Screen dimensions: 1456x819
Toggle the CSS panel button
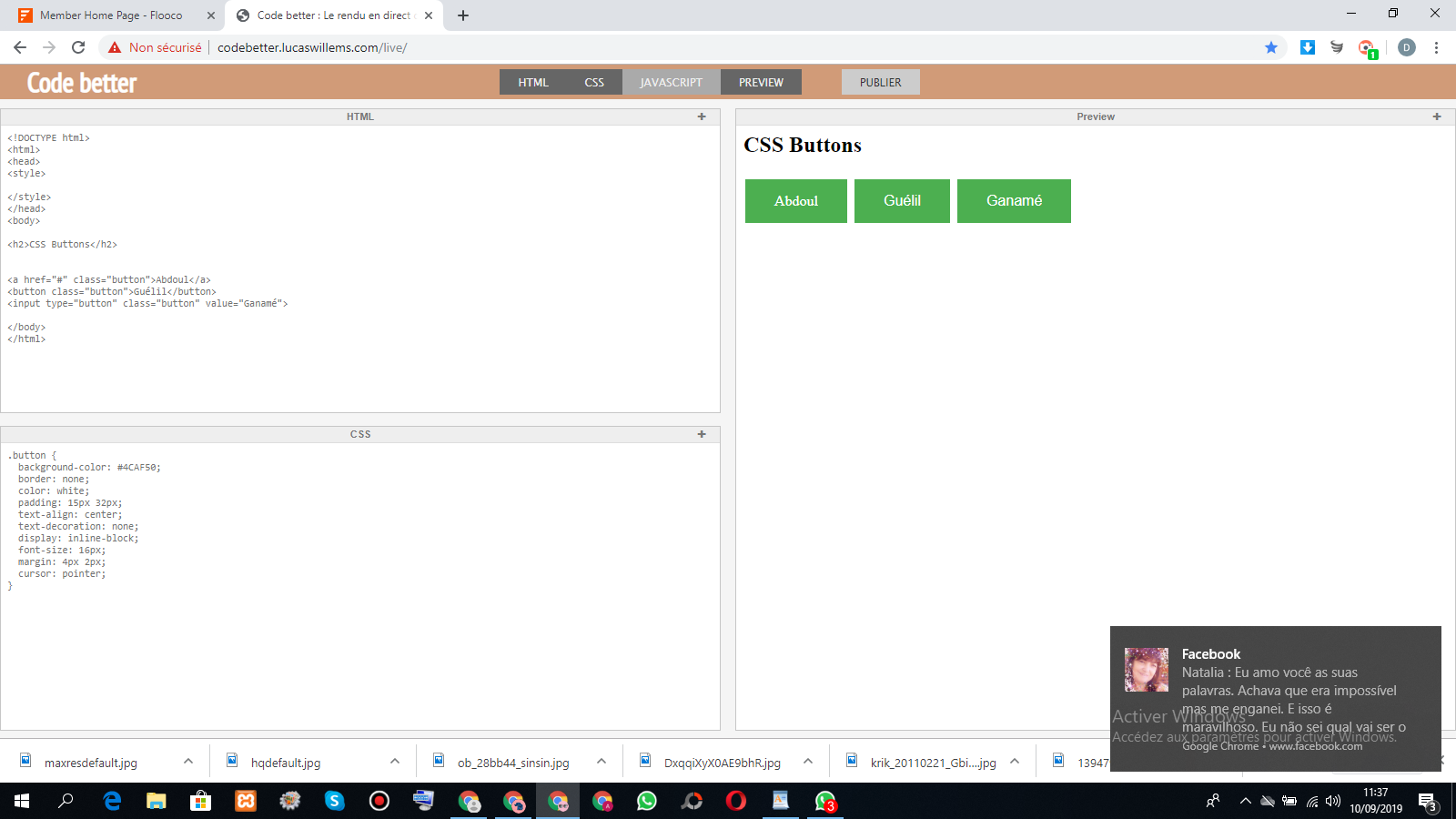click(594, 82)
